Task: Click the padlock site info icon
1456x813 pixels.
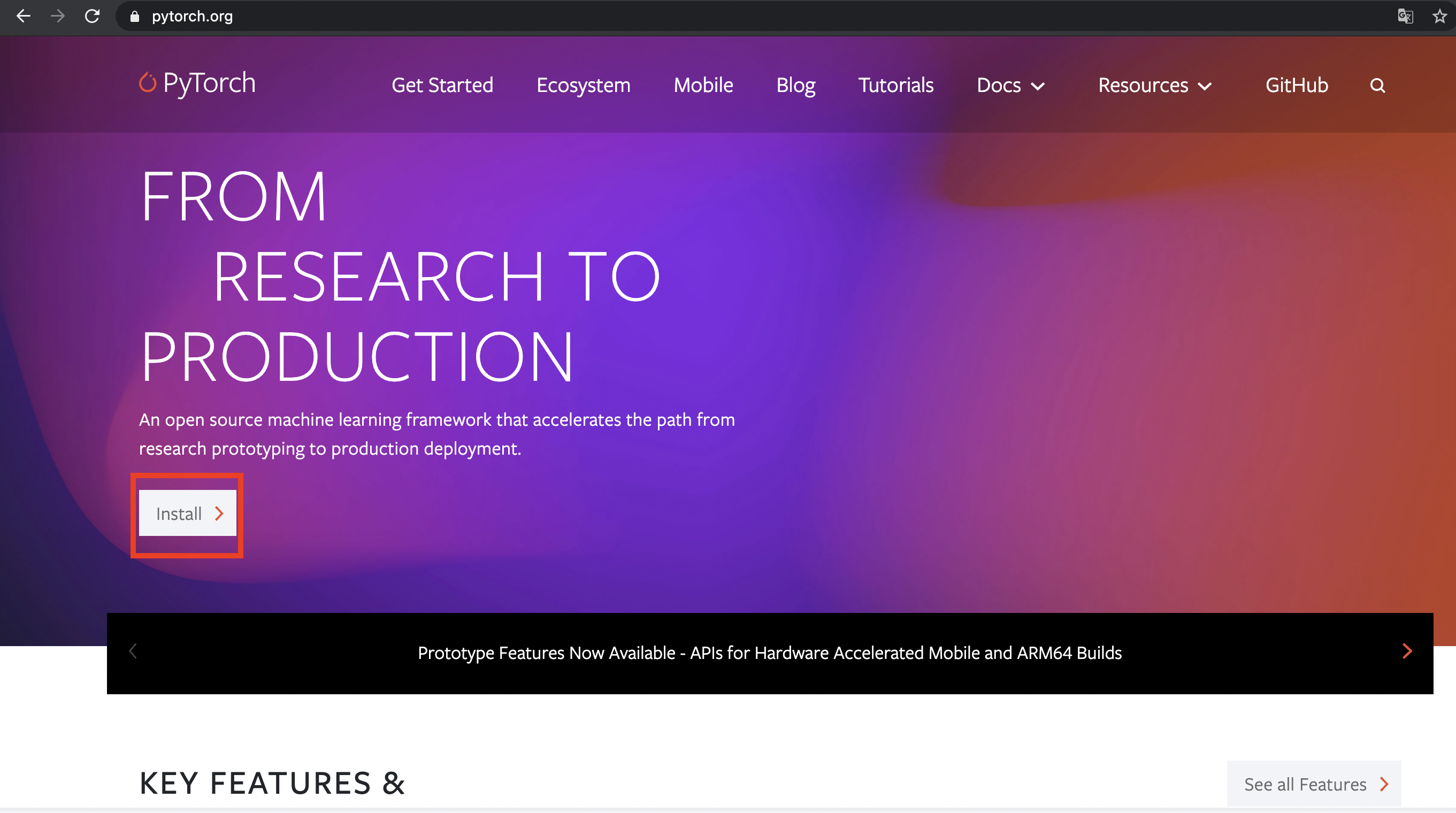Action: (x=134, y=17)
